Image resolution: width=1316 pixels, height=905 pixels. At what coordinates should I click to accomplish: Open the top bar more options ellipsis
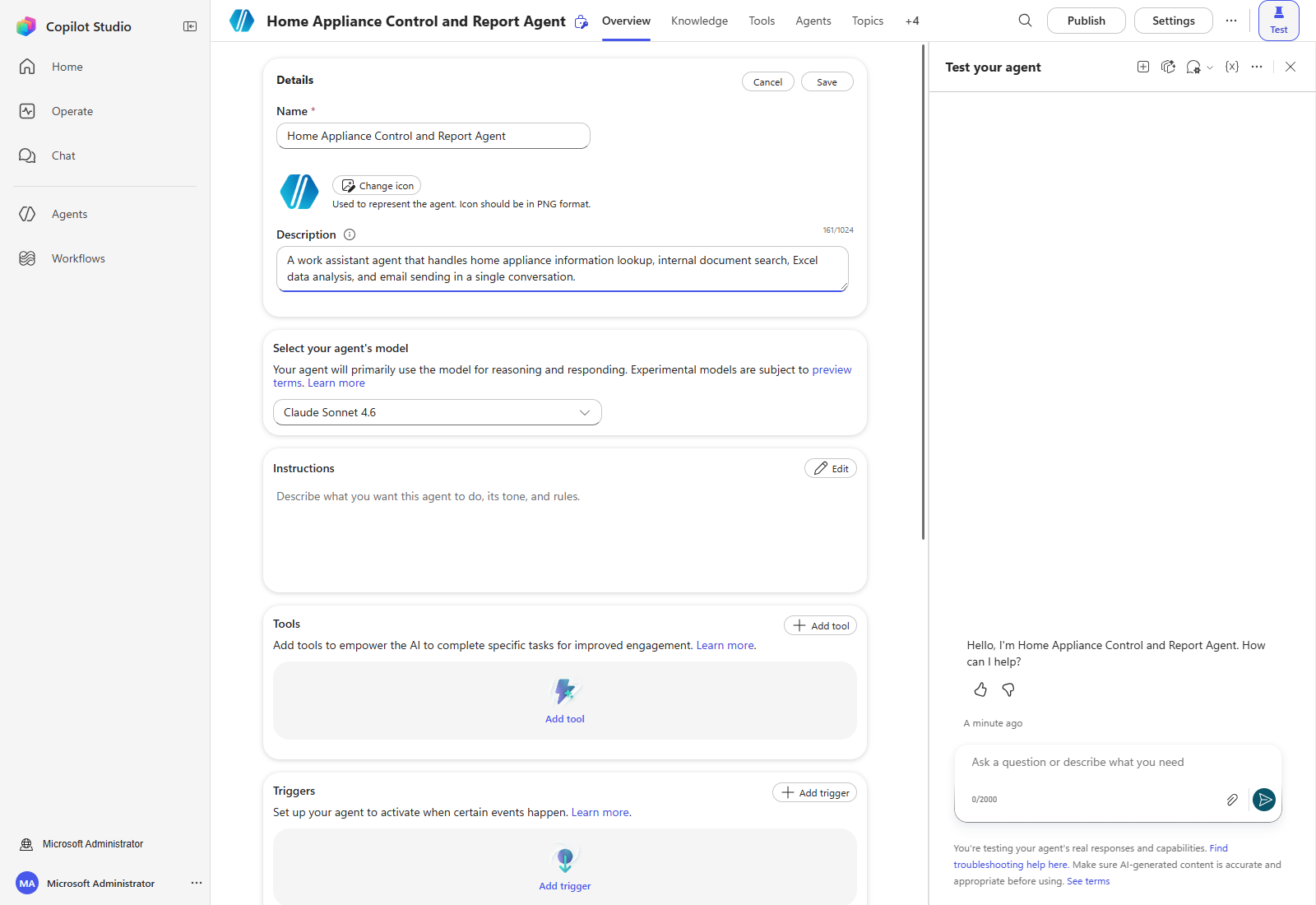coord(1230,21)
